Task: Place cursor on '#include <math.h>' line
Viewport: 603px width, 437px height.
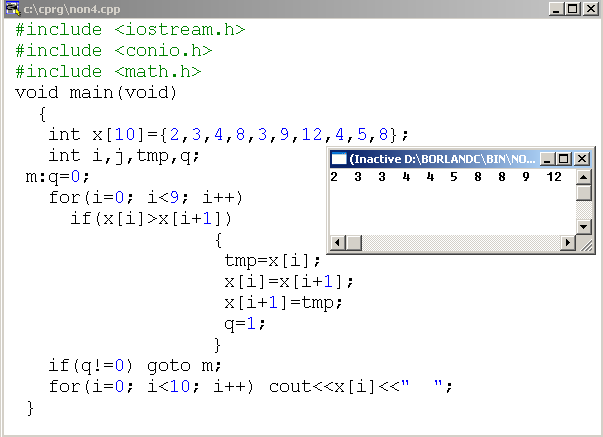Action: 108,72
